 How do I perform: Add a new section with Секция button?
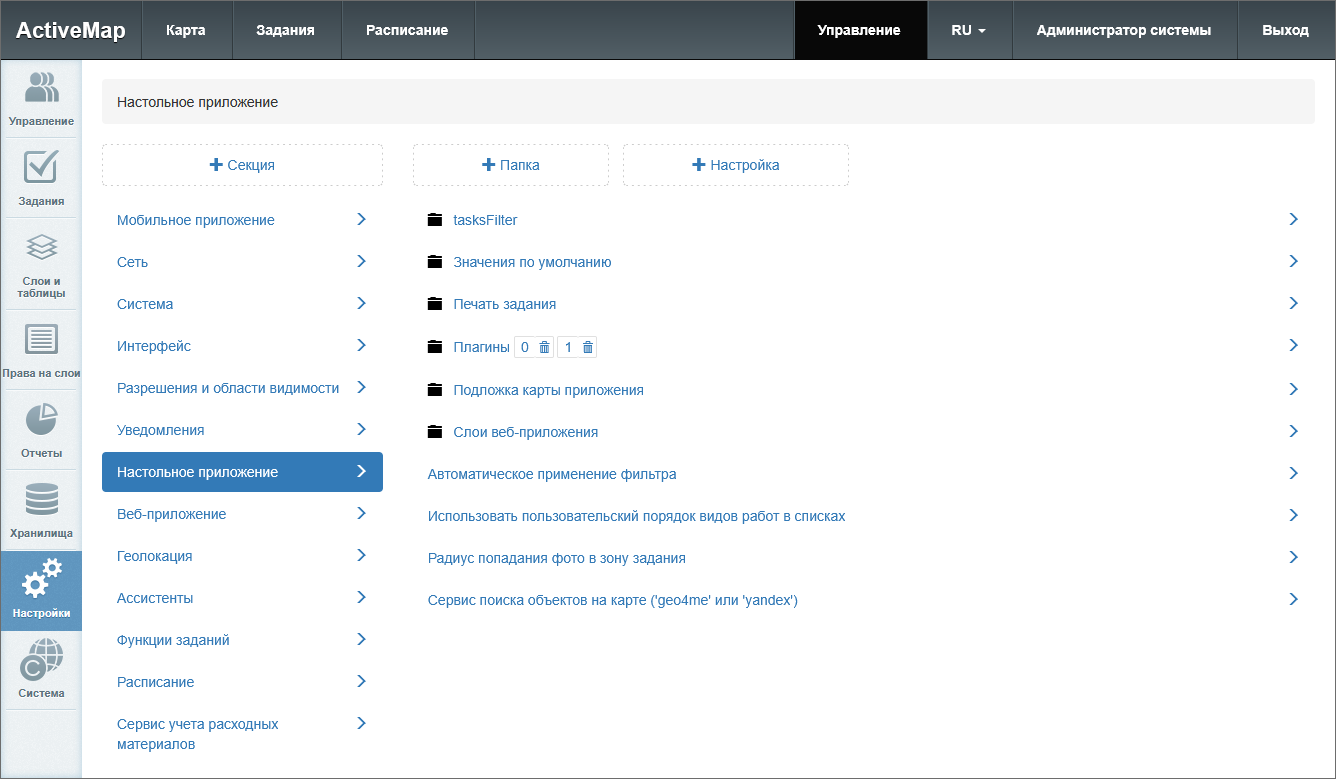(x=242, y=165)
